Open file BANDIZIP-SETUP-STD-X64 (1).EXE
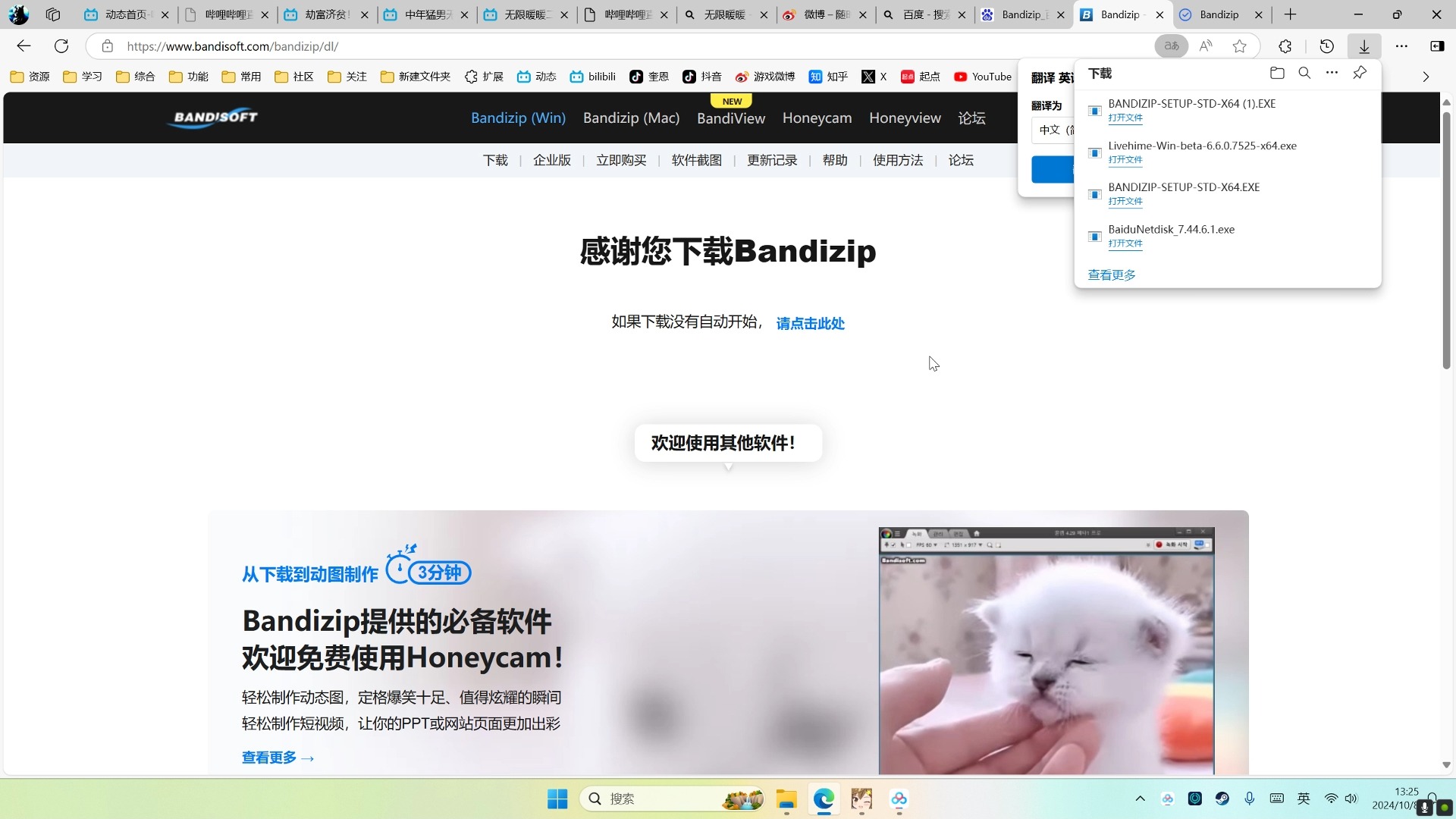This screenshot has height=819, width=1456. point(1125,118)
